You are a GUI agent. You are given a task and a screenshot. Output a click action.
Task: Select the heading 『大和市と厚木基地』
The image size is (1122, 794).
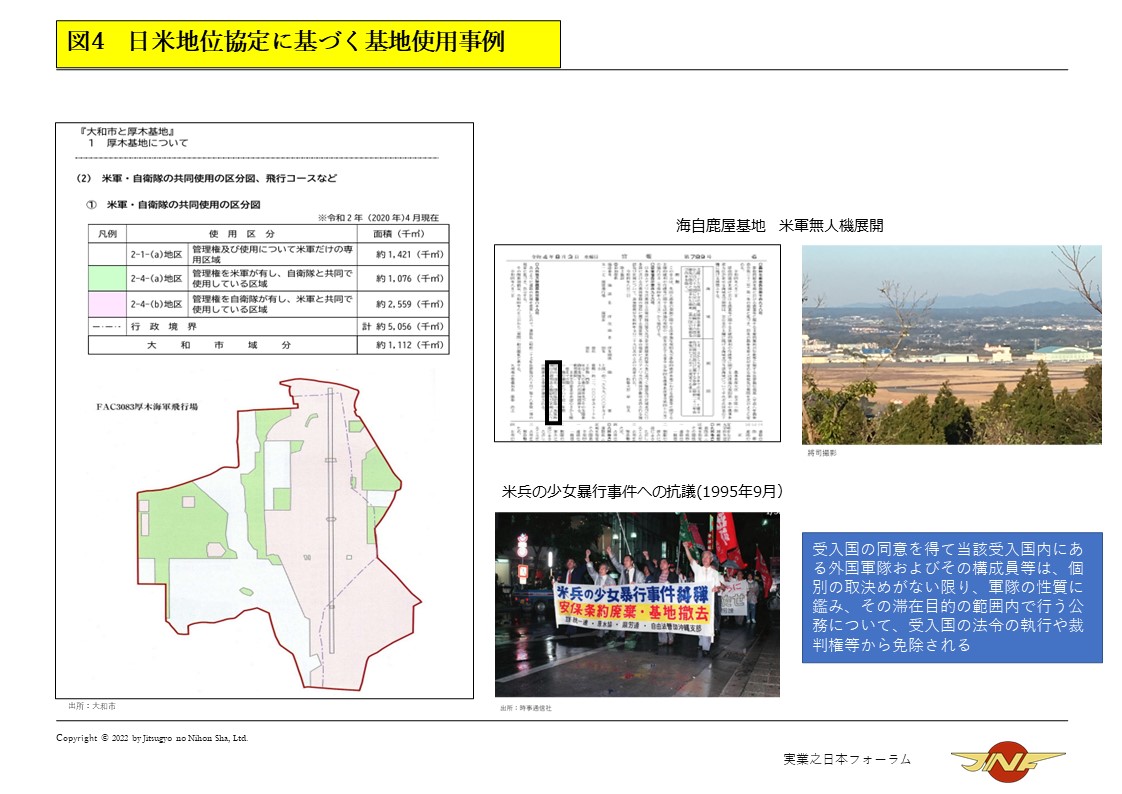tap(127, 132)
